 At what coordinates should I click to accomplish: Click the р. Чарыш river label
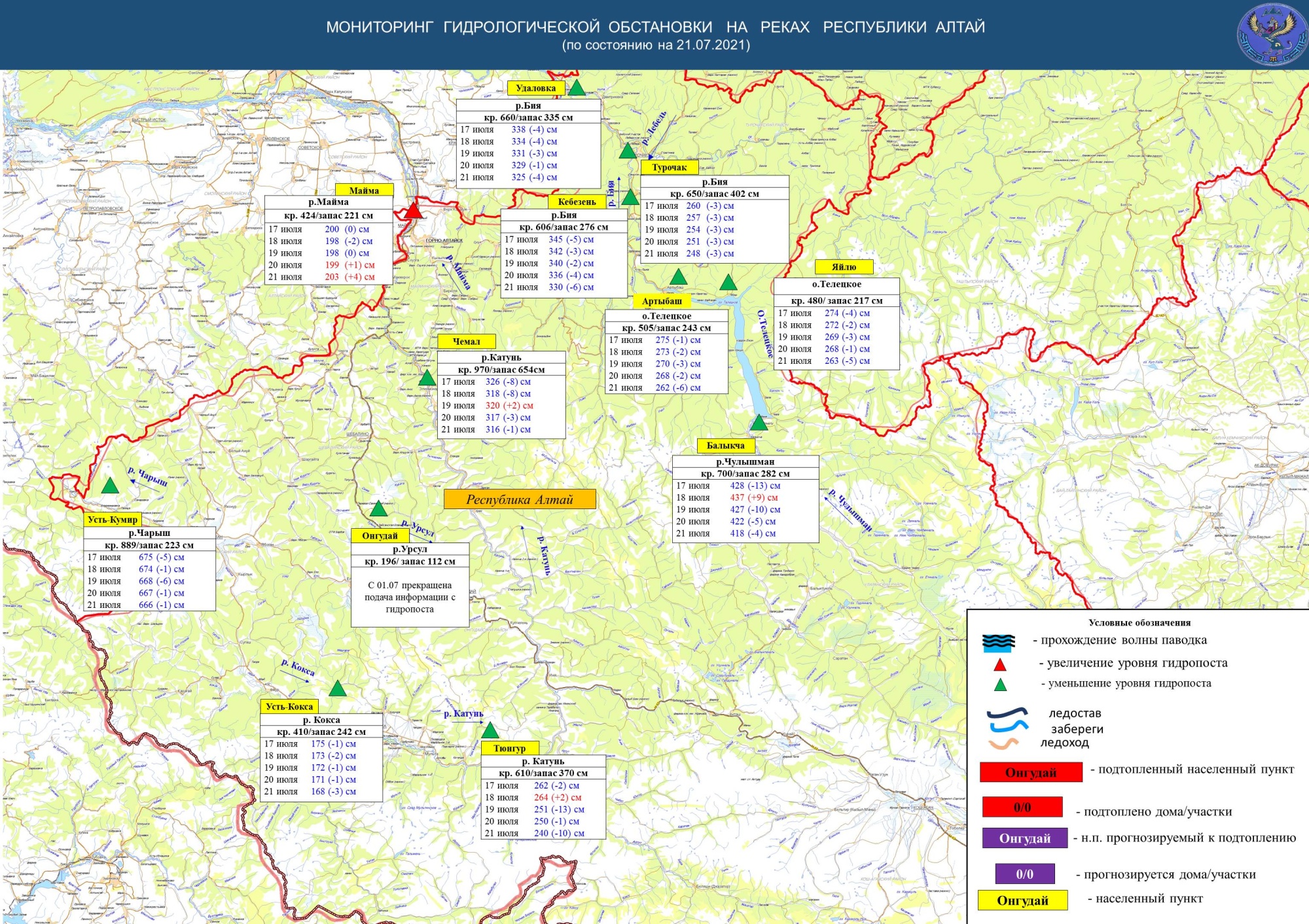tap(147, 477)
